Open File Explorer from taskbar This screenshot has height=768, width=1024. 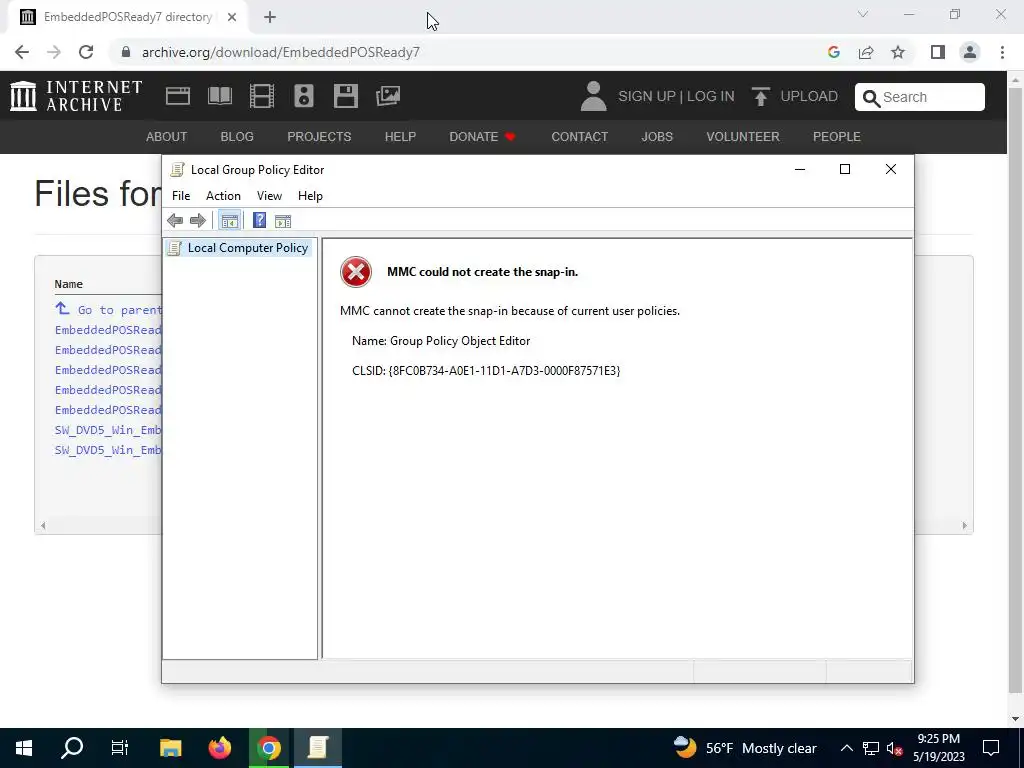pos(171,748)
